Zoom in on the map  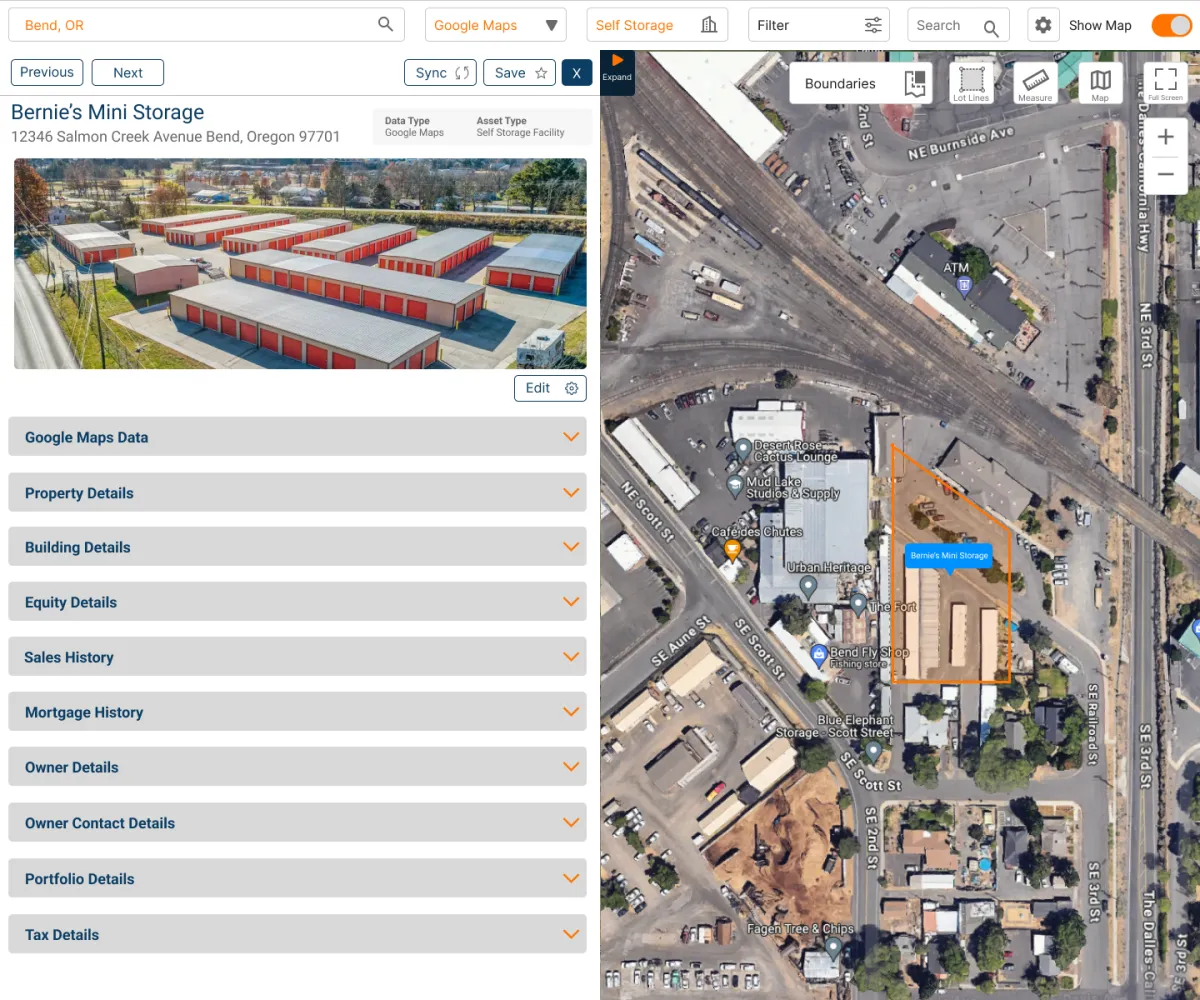click(1165, 137)
